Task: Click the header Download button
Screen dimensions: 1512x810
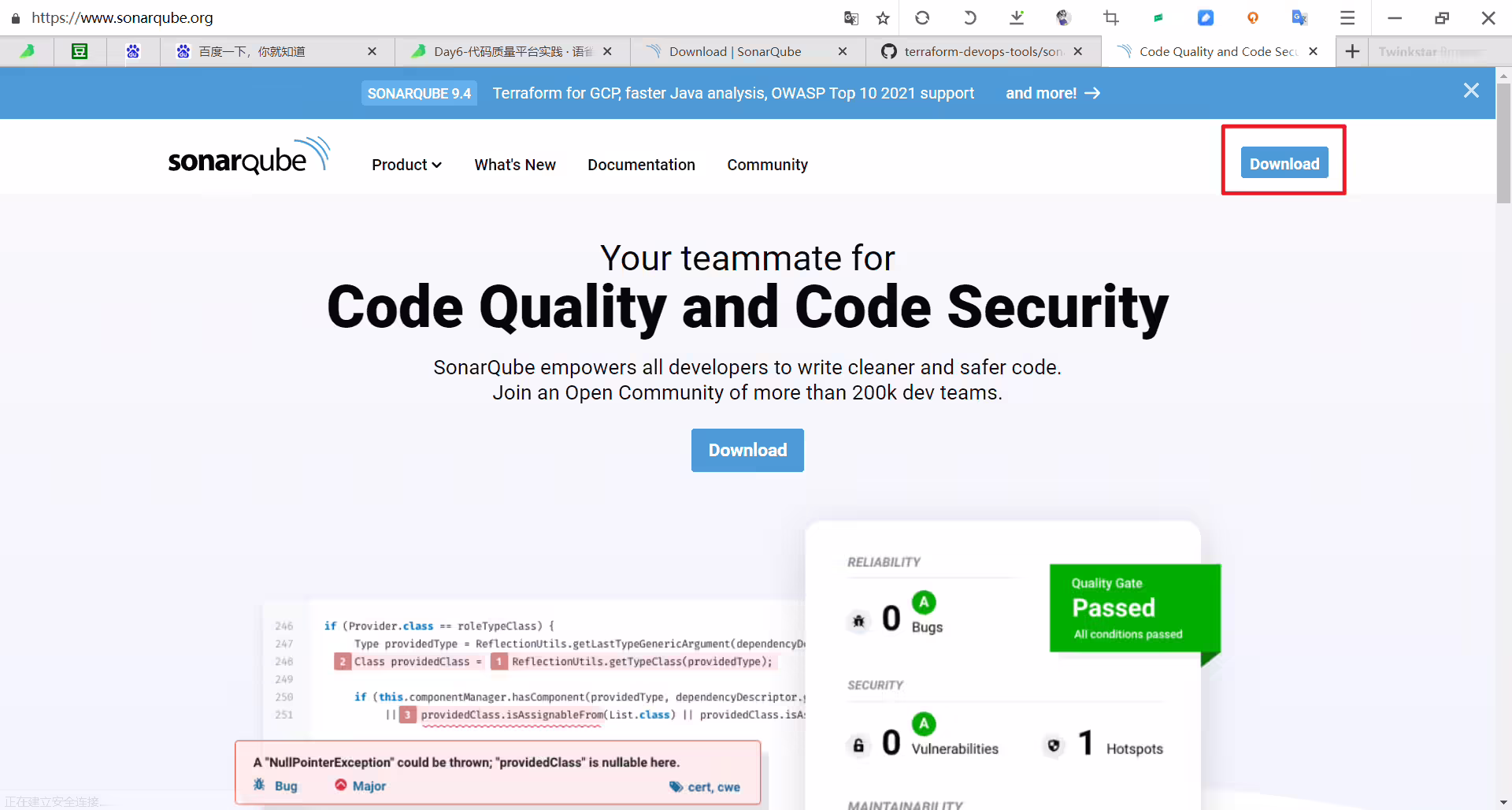Action: click(1284, 163)
